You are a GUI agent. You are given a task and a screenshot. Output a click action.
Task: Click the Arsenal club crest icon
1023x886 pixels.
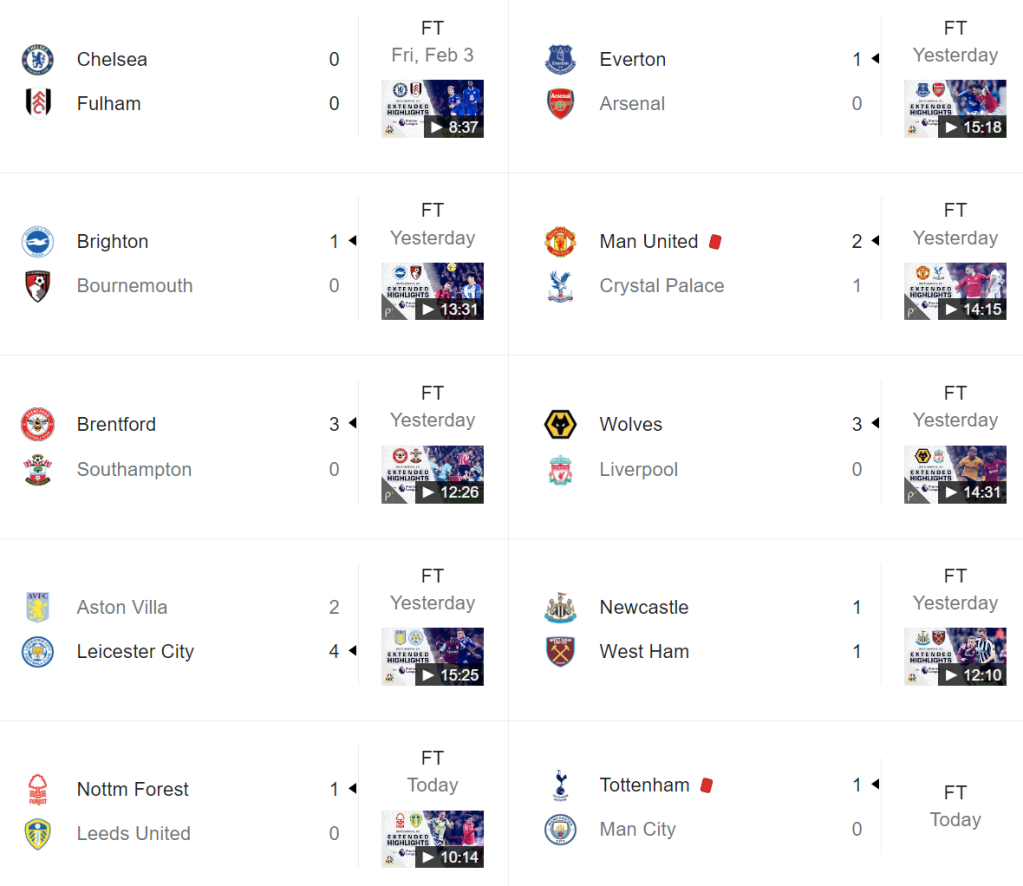click(561, 103)
